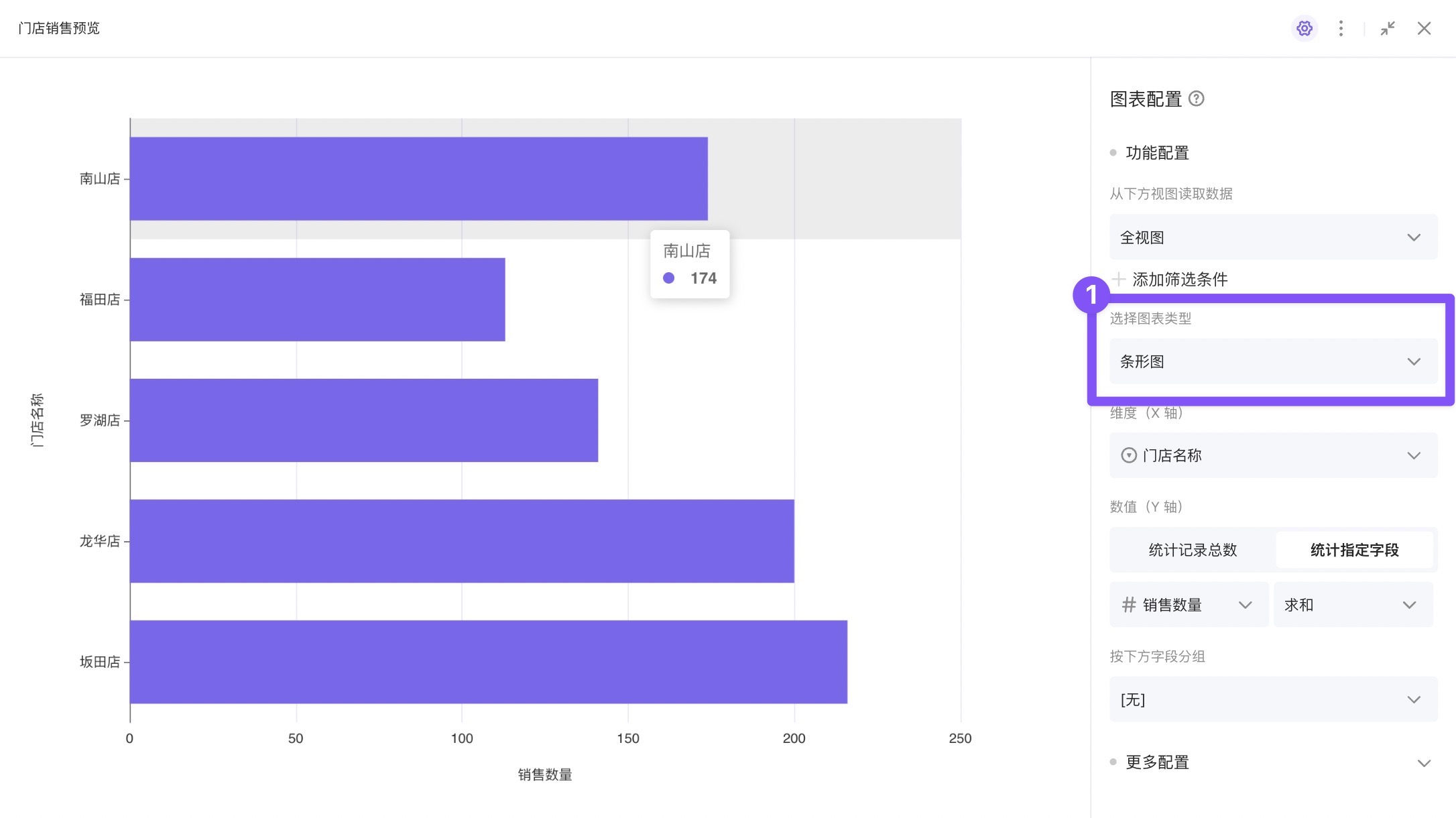Open the 门店名称 dimension dropdown
Image resolution: width=1456 pixels, height=818 pixels.
[x=1273, y=455]
